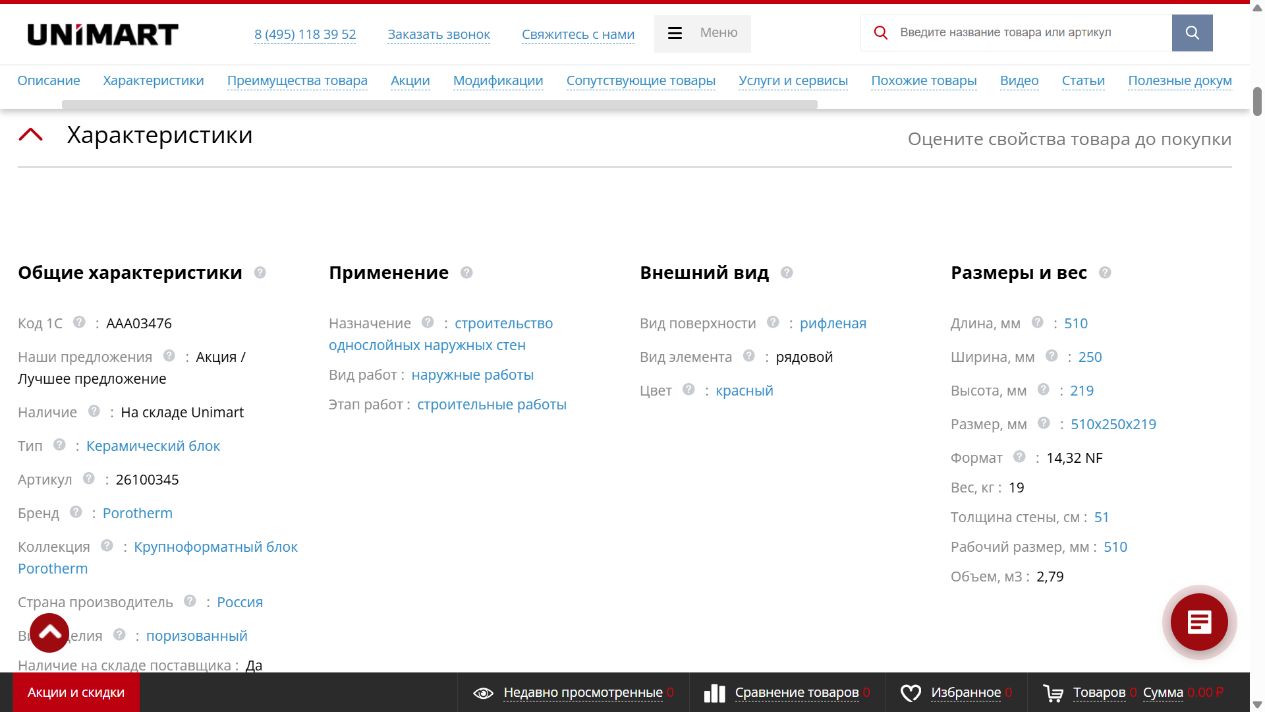Click help icon beside Коллекция
The height and width of the screenshot is (712, 1265).
107,546
